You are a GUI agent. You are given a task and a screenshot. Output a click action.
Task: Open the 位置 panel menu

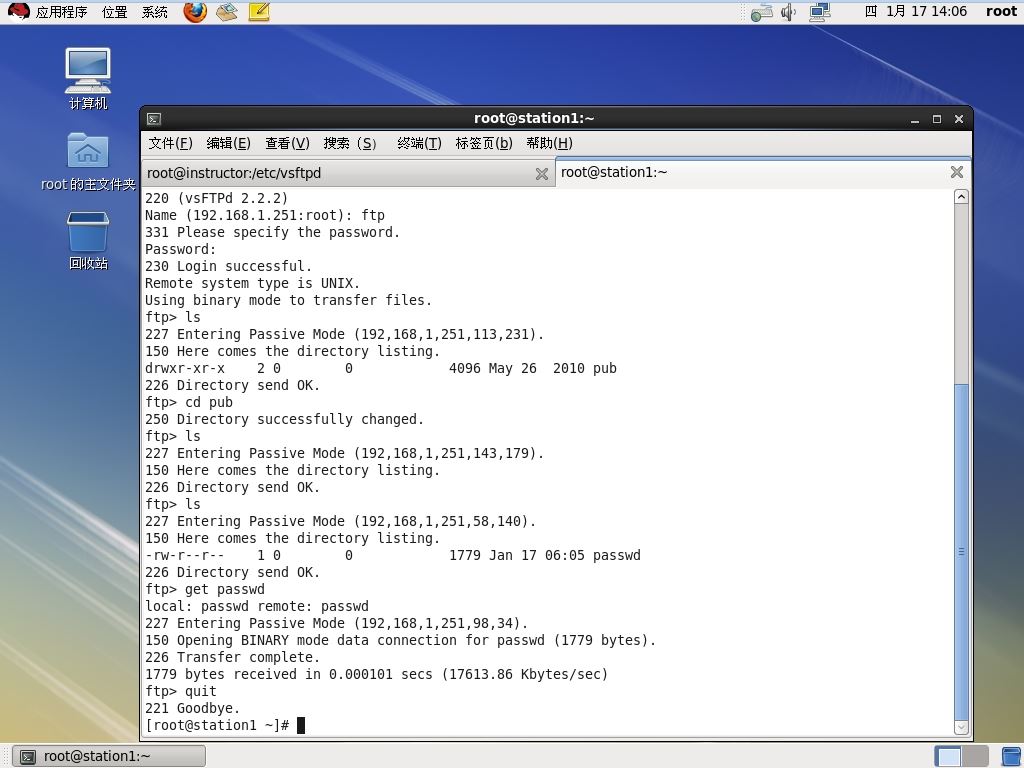(115, 12)
